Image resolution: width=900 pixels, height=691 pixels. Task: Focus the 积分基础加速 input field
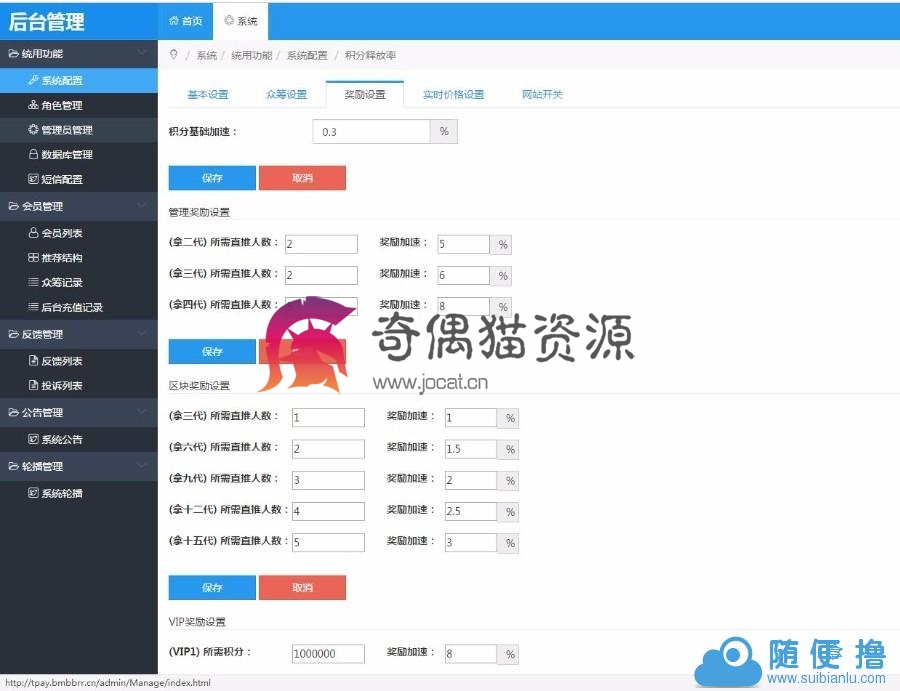click(x=371, y=131)
